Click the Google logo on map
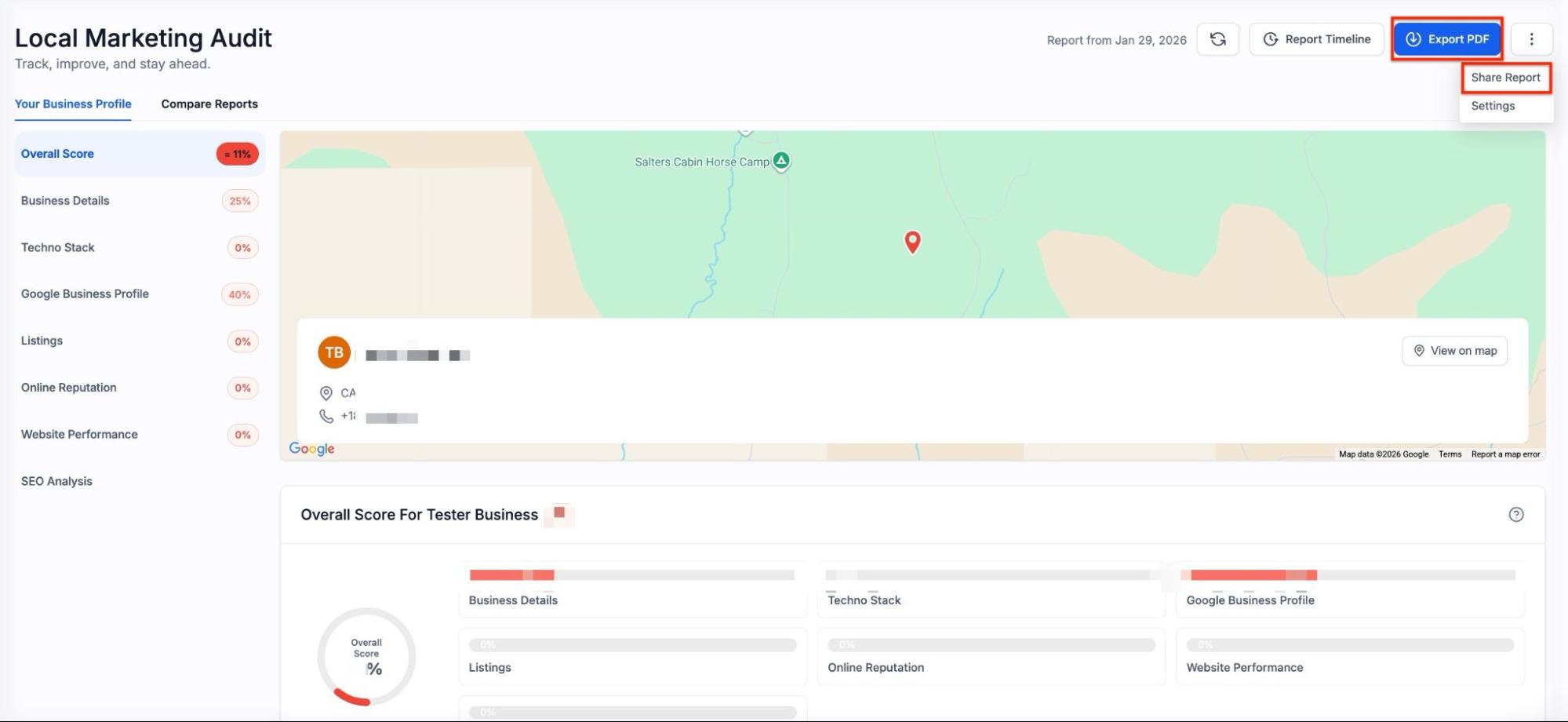Screen dimensions: 1568x722 (311, 448)
